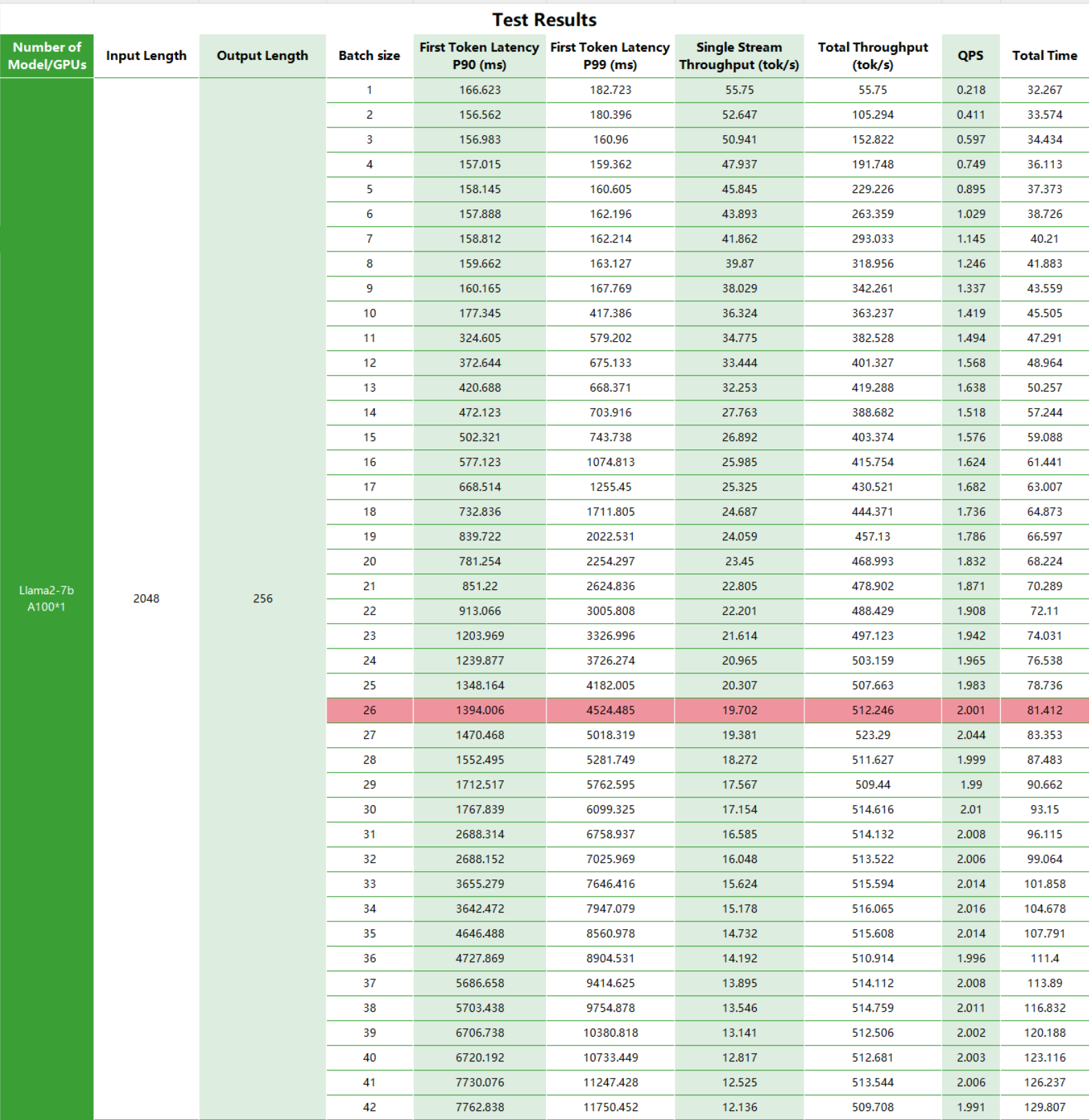1089x1120 pixels.
Task: Click highlighted P99 latency value "4524.485"
Action: pyautogui.click(x=610, y=711)
